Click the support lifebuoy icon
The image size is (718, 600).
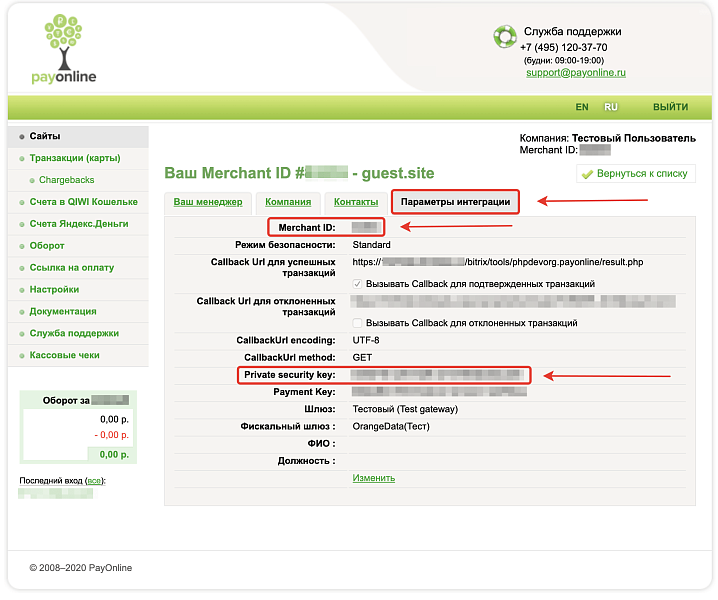(505, 37)
